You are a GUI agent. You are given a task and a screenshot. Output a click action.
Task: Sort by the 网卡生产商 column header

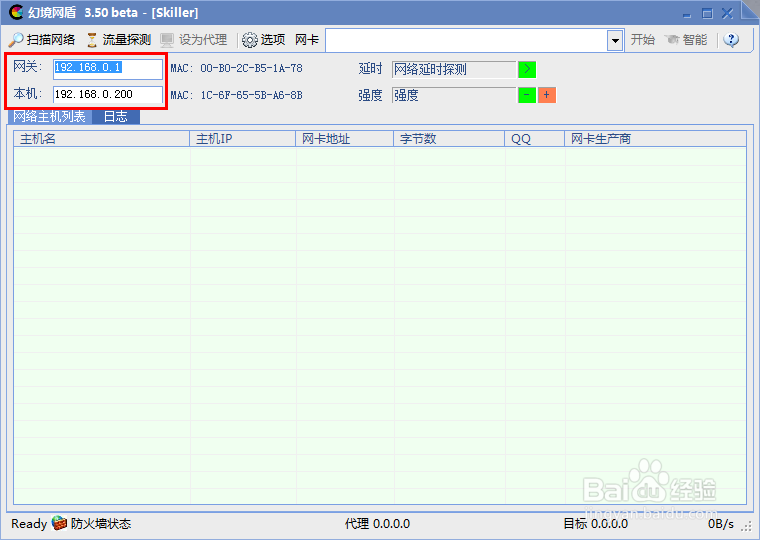[655, 139]
